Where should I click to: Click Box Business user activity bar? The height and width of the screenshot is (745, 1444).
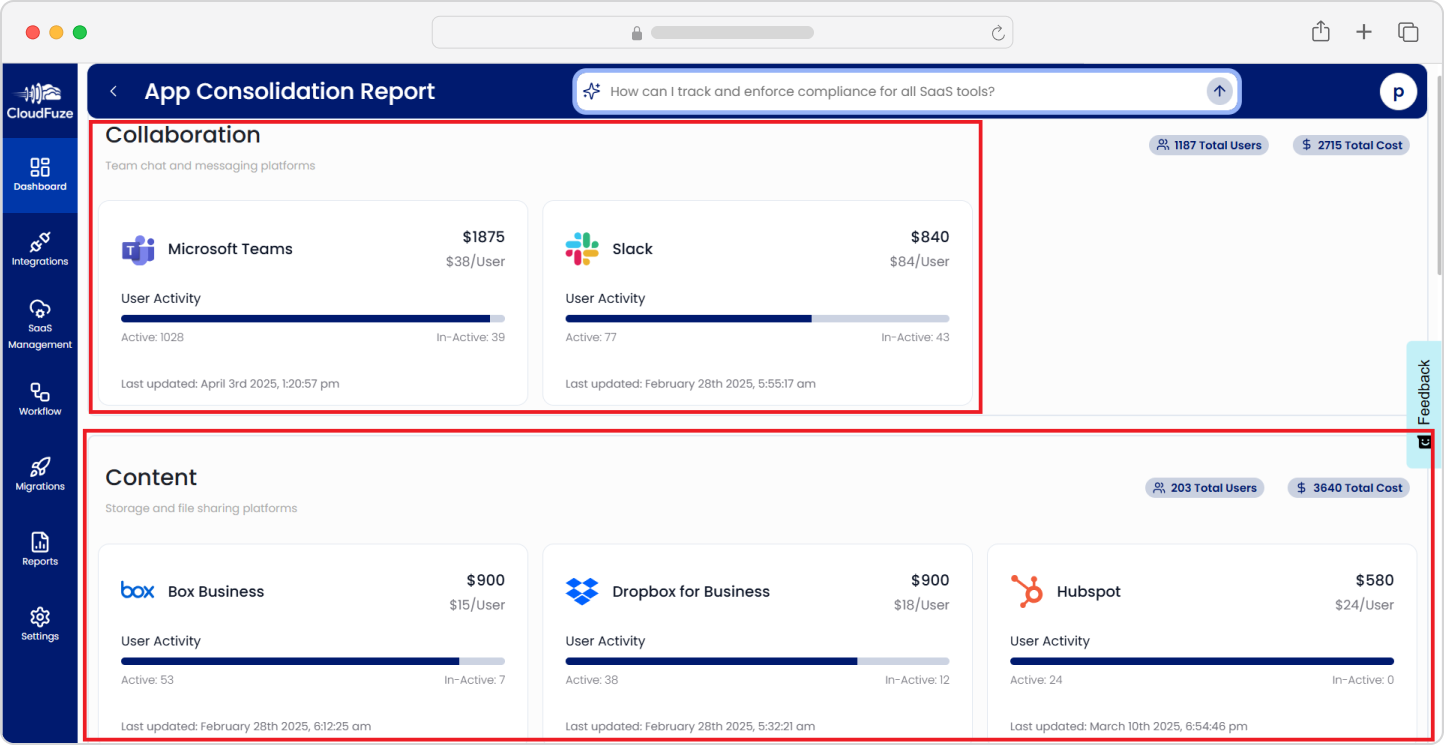313,661
